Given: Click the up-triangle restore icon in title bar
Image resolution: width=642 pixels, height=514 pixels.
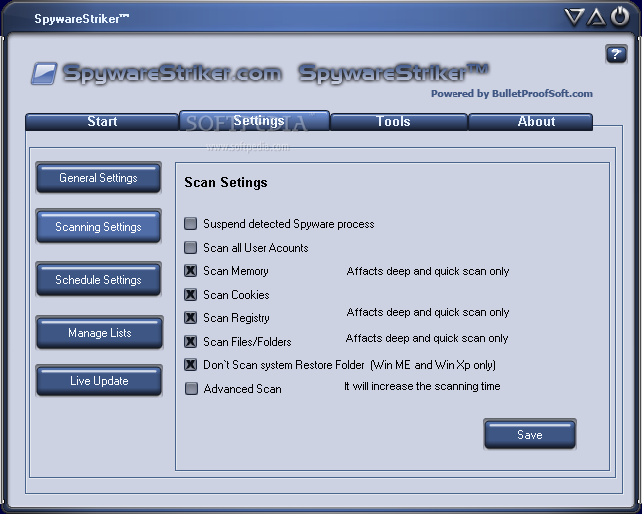Looking at the screenshot, I should [596, 17].
